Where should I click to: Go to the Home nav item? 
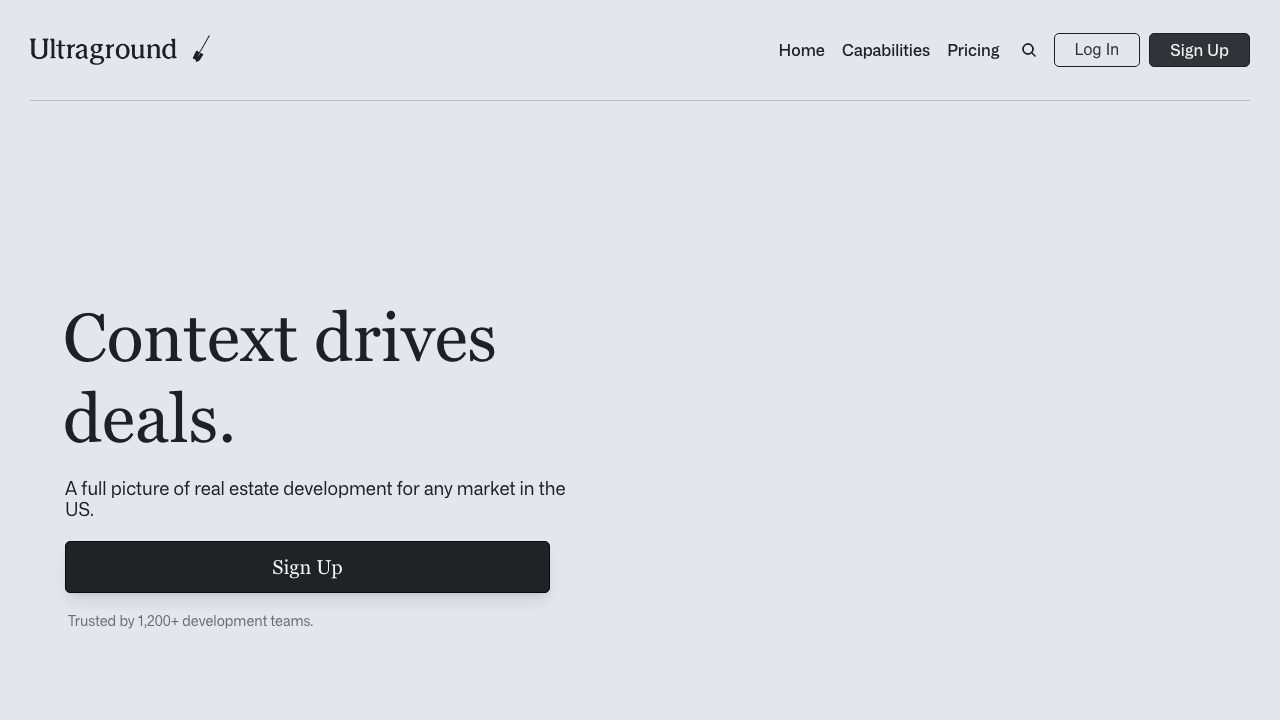[x=802, y=50]
